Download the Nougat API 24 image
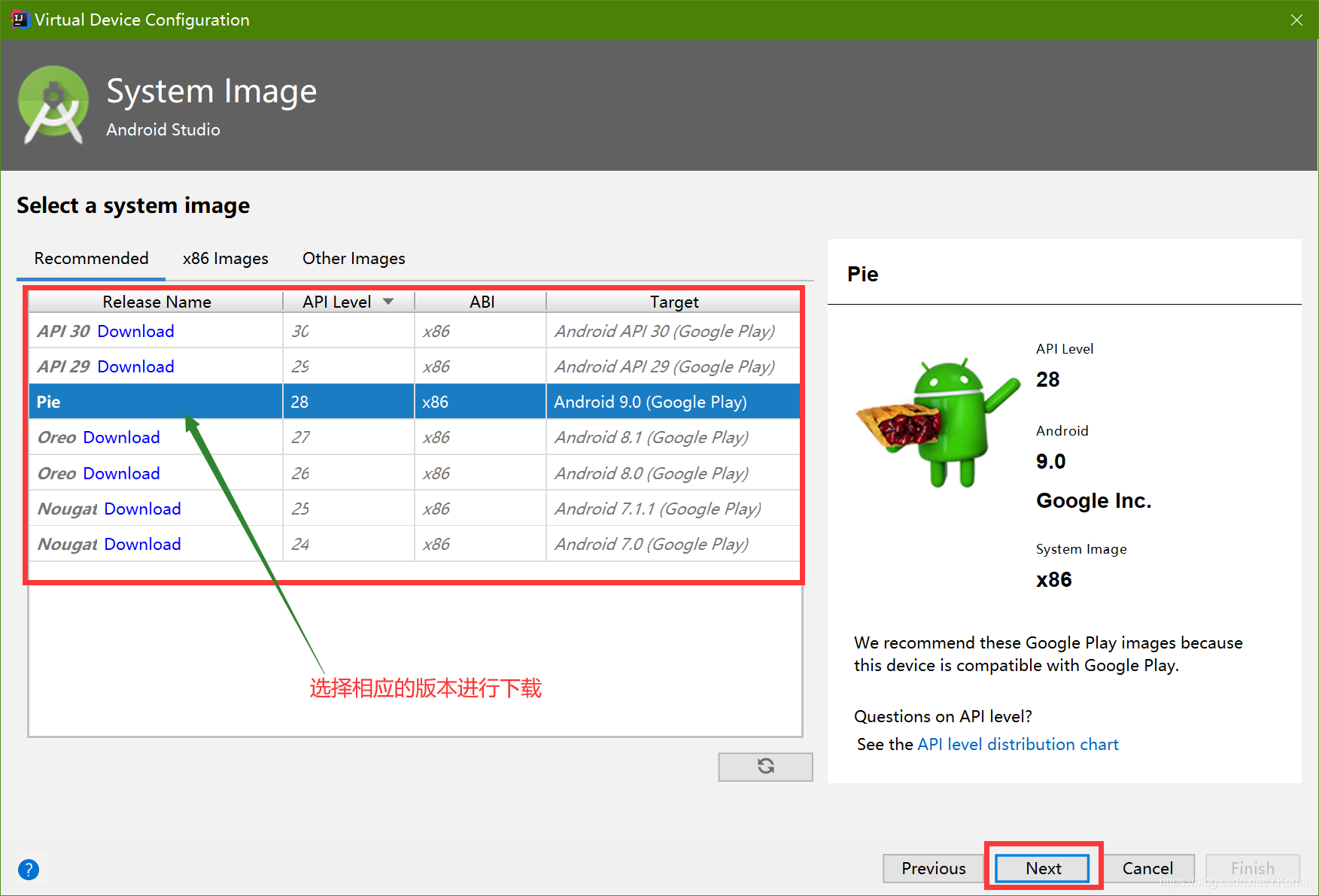This screenshot has height=896, width=1319. point(142,544)
